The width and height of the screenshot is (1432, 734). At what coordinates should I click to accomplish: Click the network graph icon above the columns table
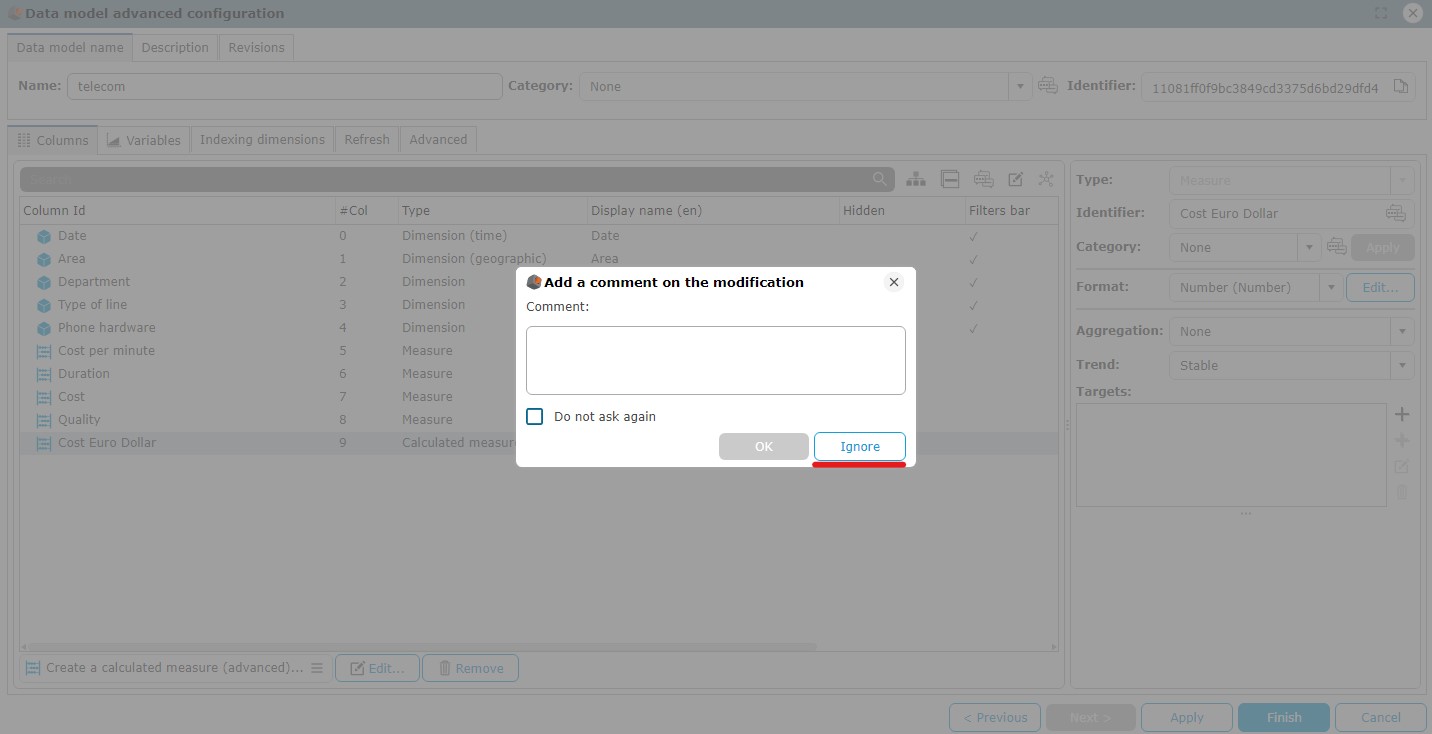point(1046,179)
